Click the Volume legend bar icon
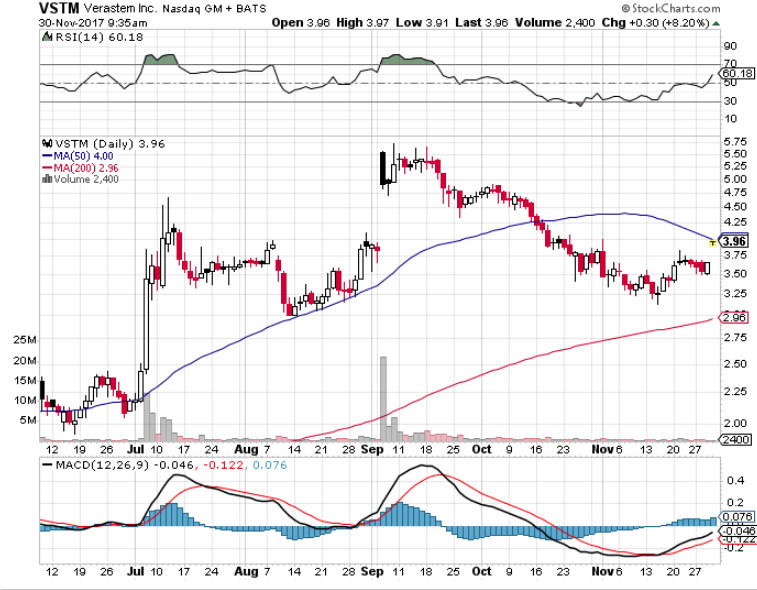Image resolution: width=757 pixels, height=590 pixels. click(46, 179)
